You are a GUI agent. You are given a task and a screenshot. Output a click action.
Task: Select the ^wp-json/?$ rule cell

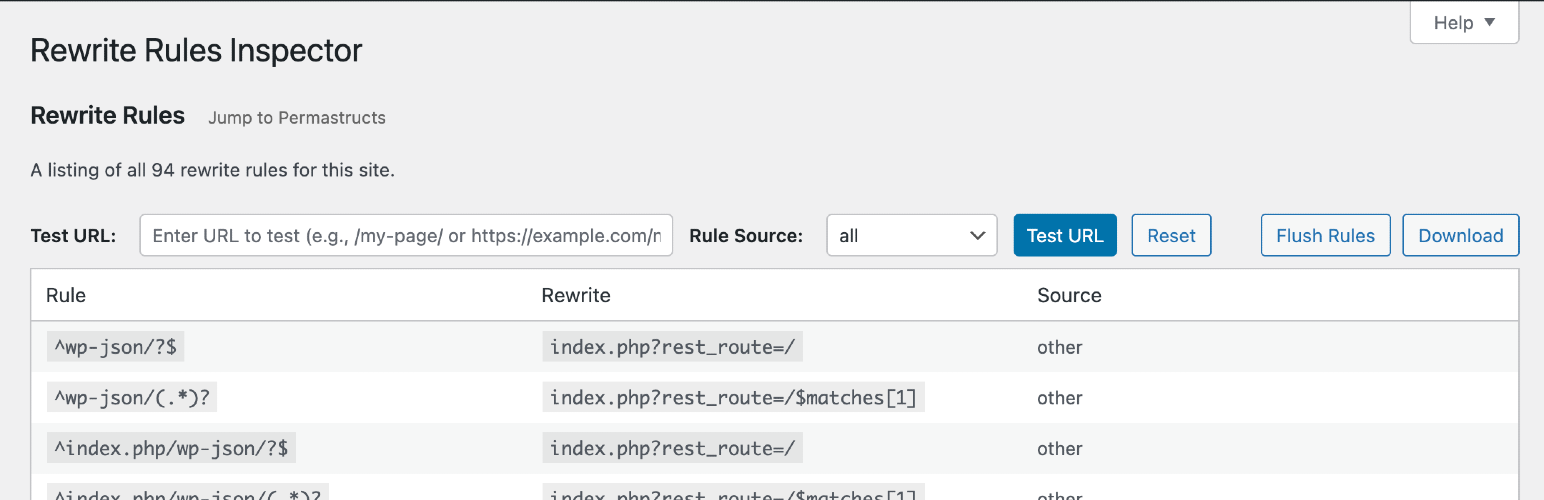115,347
